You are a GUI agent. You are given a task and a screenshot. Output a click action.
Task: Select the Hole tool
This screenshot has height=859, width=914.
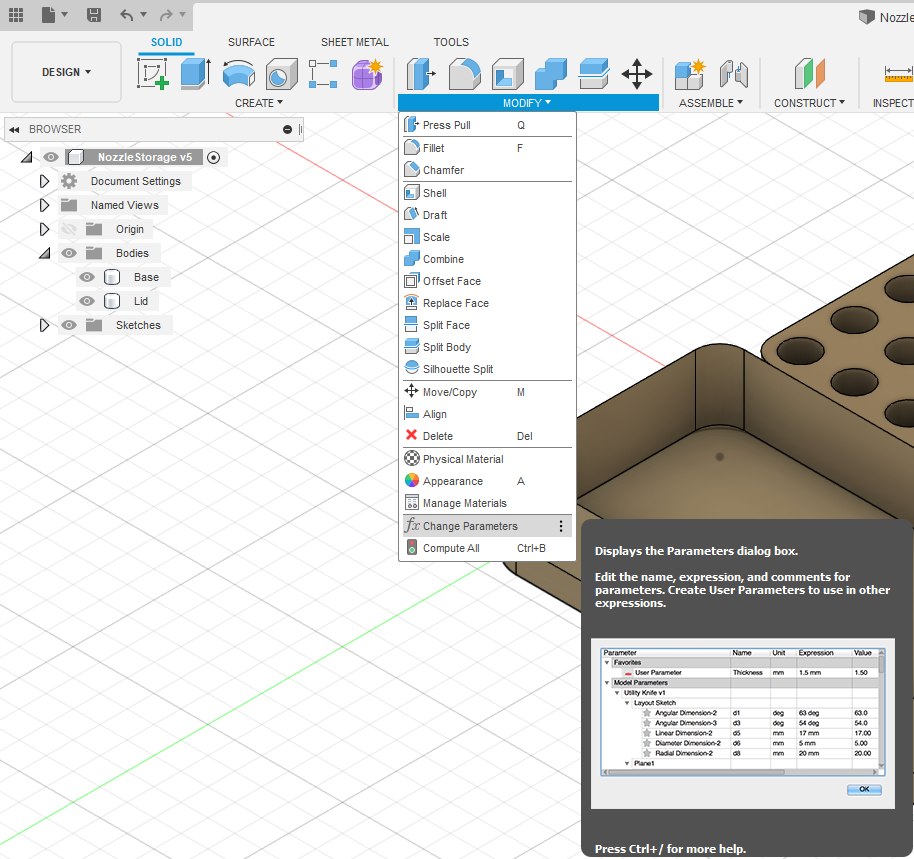[x=282, y=74]
